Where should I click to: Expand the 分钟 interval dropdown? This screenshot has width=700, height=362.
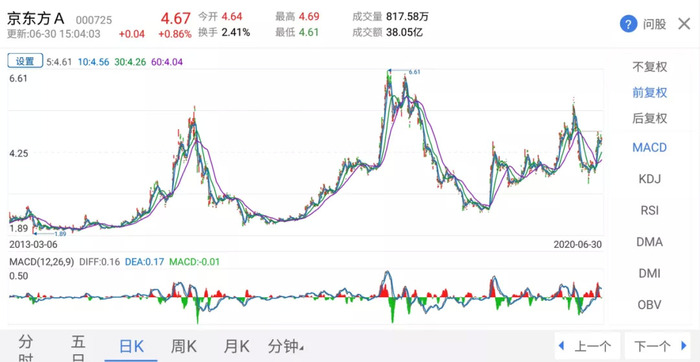(286, 346)
